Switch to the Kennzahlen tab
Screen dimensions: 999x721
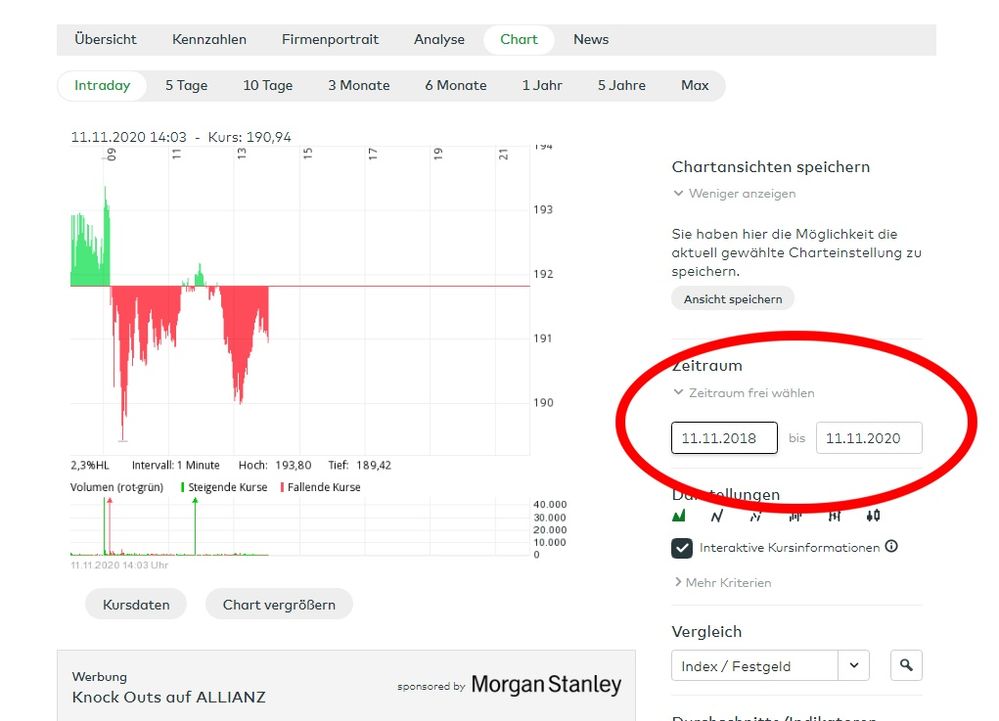[x=209, y=40]
